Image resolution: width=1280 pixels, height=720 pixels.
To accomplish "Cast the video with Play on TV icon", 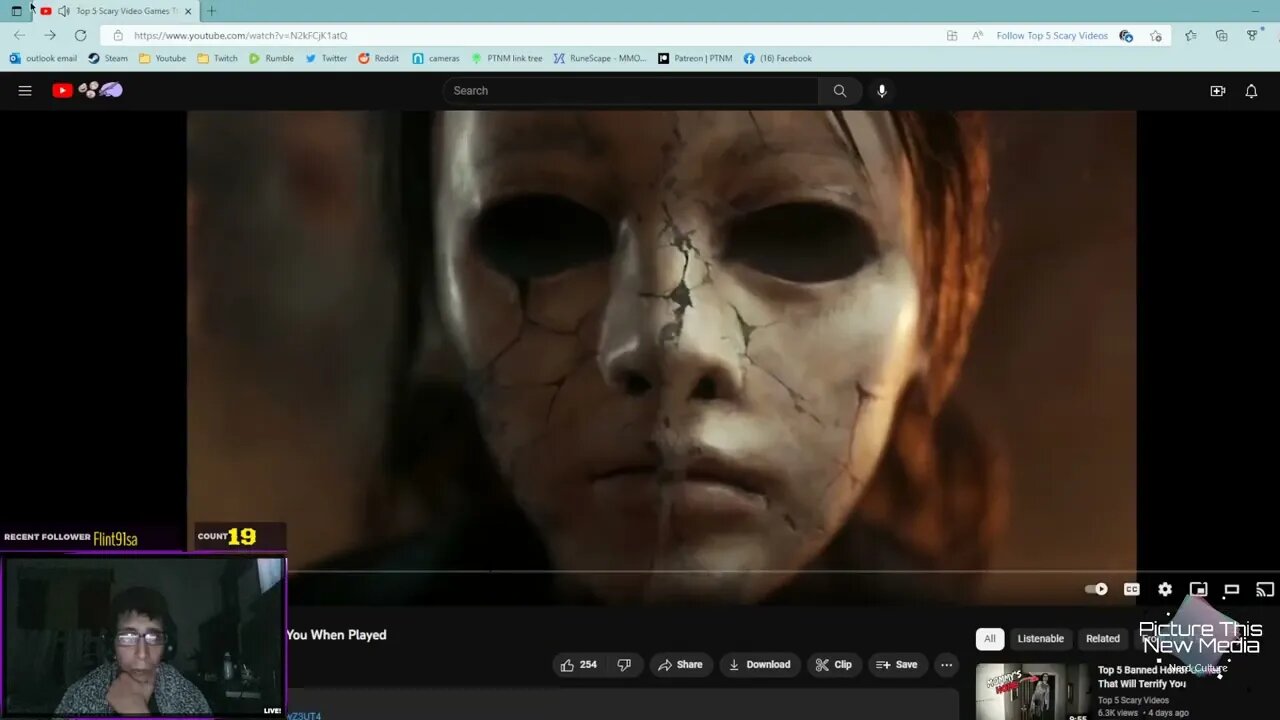I will point(1265,589).
